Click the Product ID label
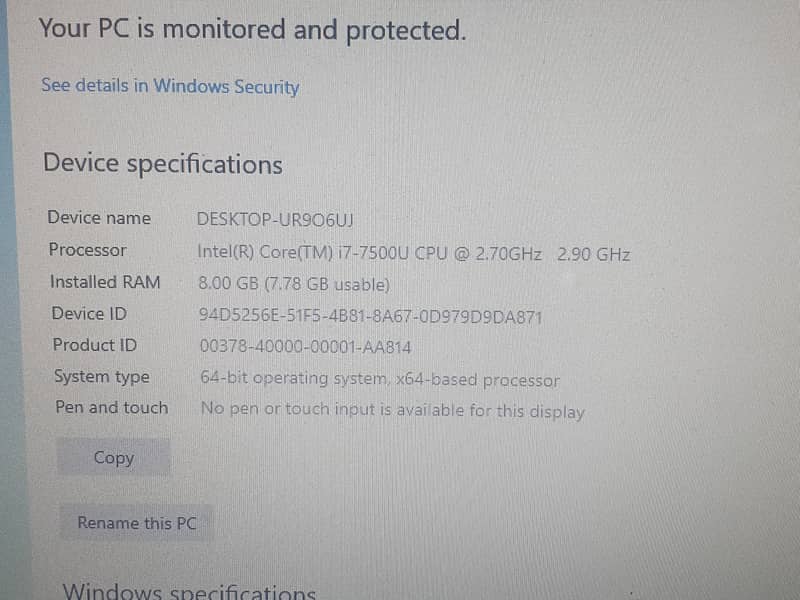800x600 pixels. point(95,345)
